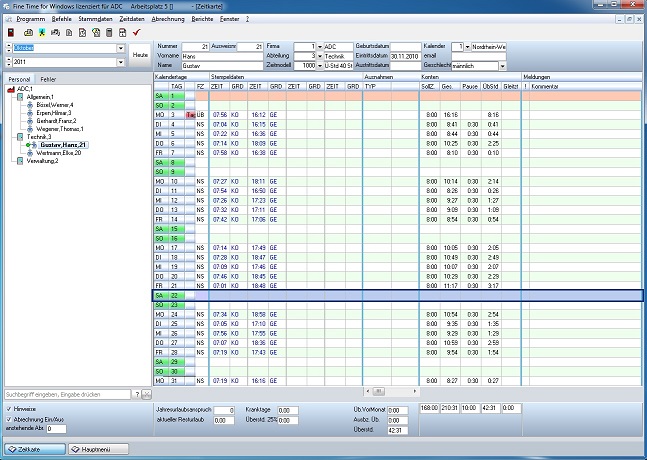Click the red Tag marker on MO 3 row

[x=190, y=115]
